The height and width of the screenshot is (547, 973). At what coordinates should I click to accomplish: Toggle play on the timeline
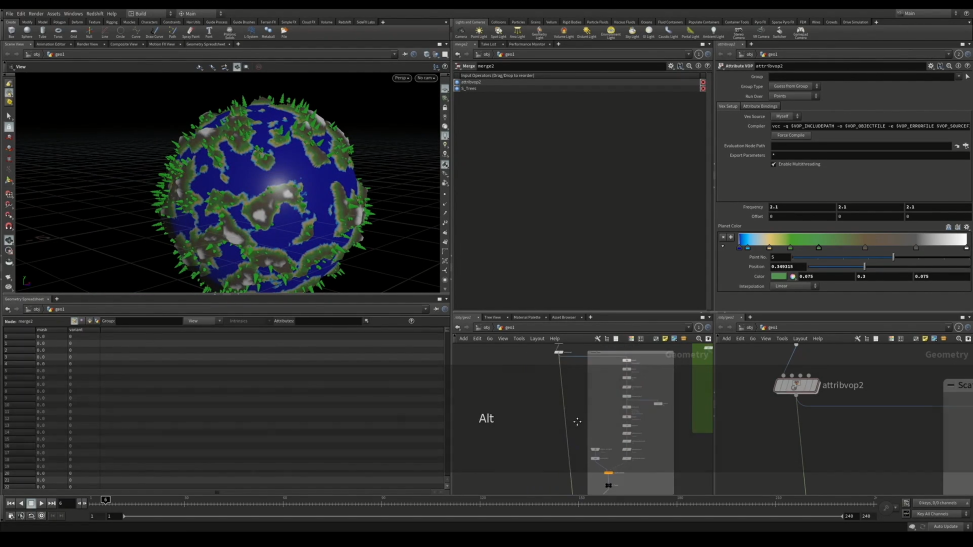pyautogui.click(x=41, y=503)
